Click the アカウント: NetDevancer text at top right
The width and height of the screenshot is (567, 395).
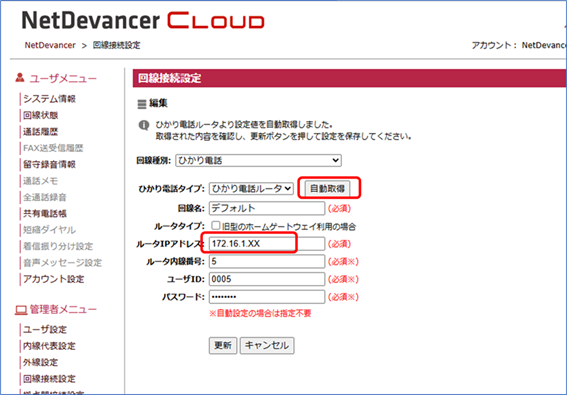519,45
